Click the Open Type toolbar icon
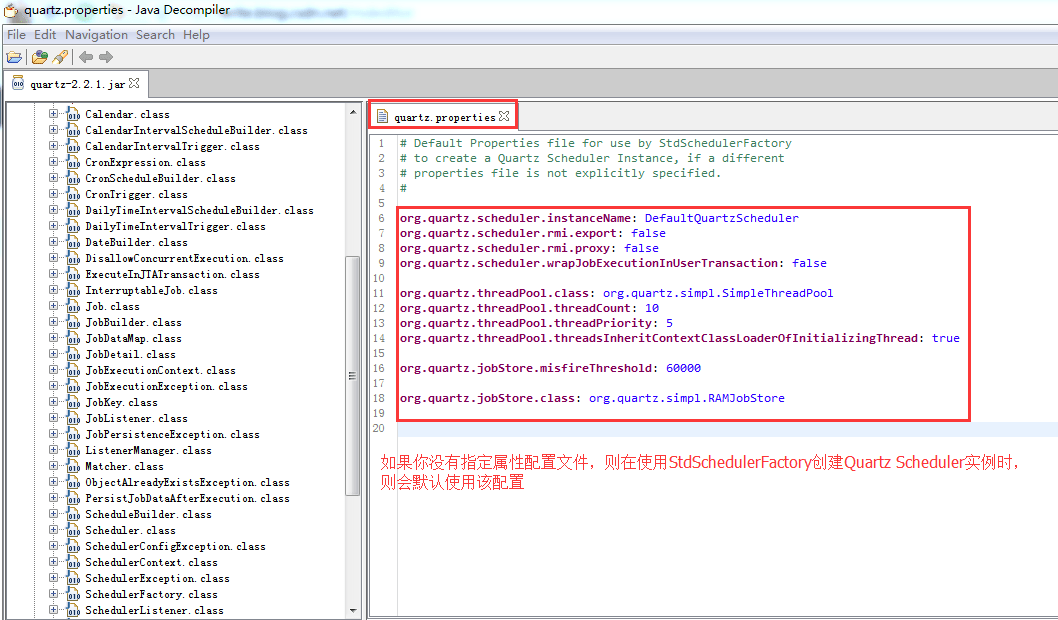1058x620 pixels. tap(38, 57)
